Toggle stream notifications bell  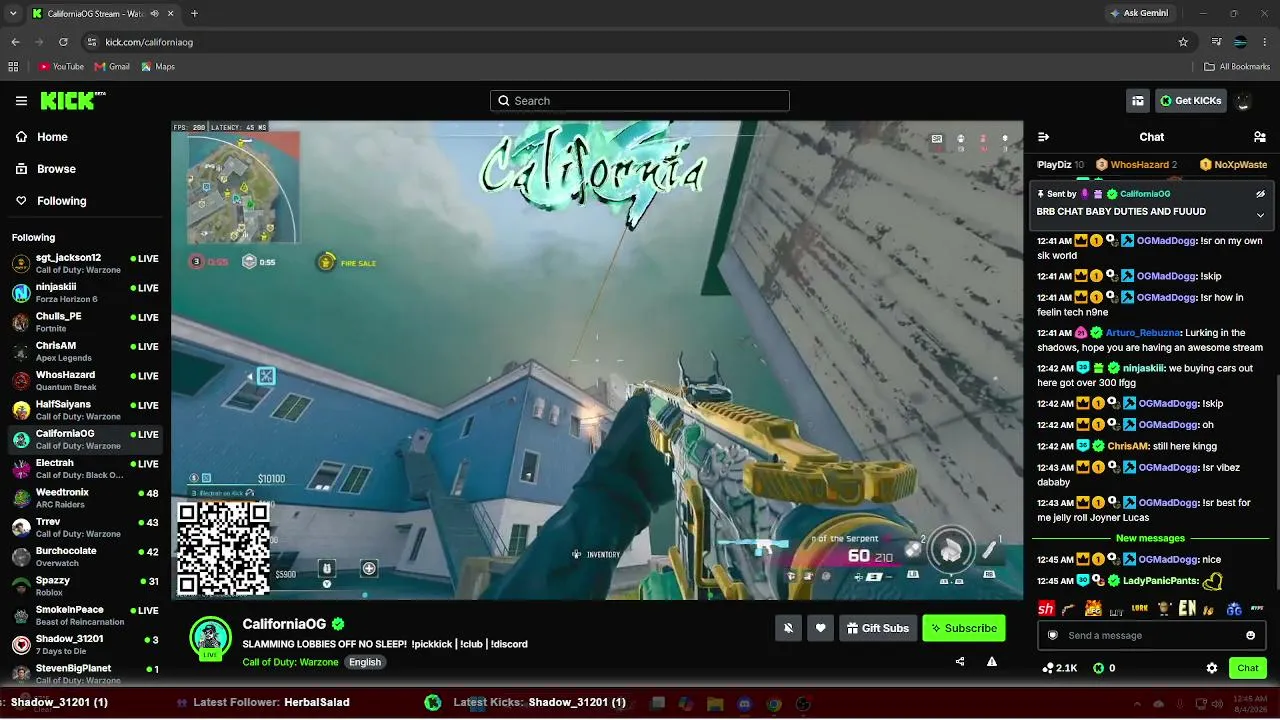pos(789,628)
